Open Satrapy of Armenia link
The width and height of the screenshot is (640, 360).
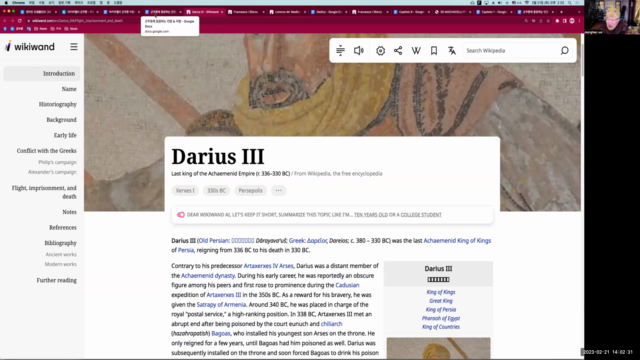pos(221,305)
